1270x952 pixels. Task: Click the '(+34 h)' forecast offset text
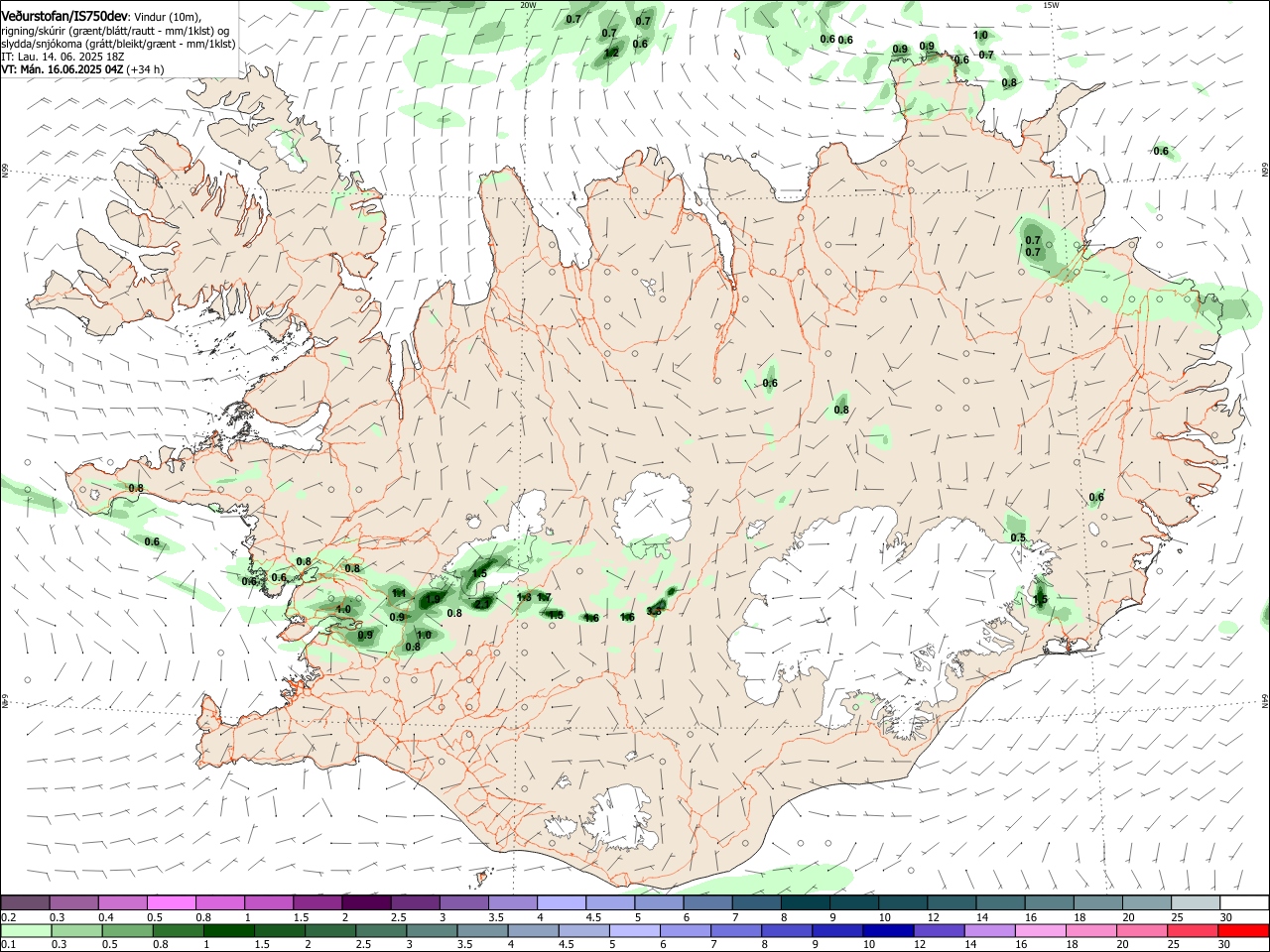145,69
